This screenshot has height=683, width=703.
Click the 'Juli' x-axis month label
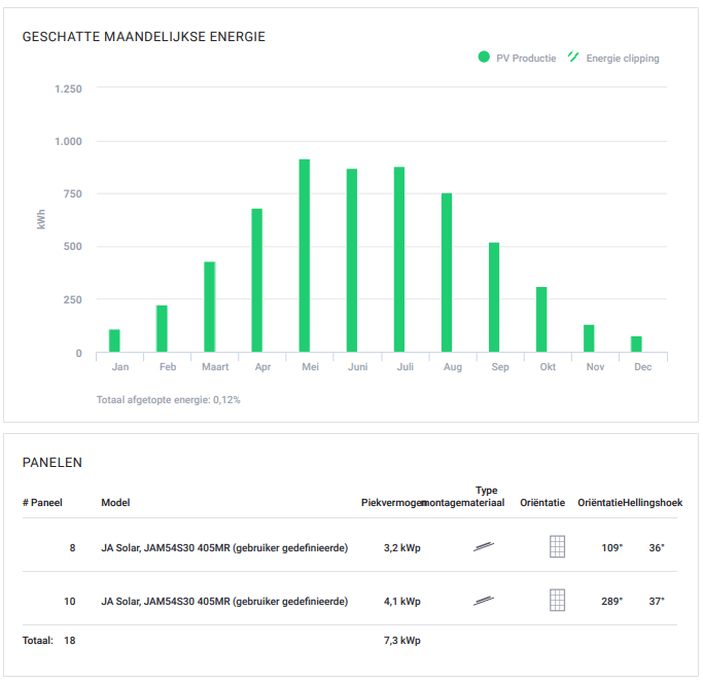pyautogui.click(x=405, y=367)
